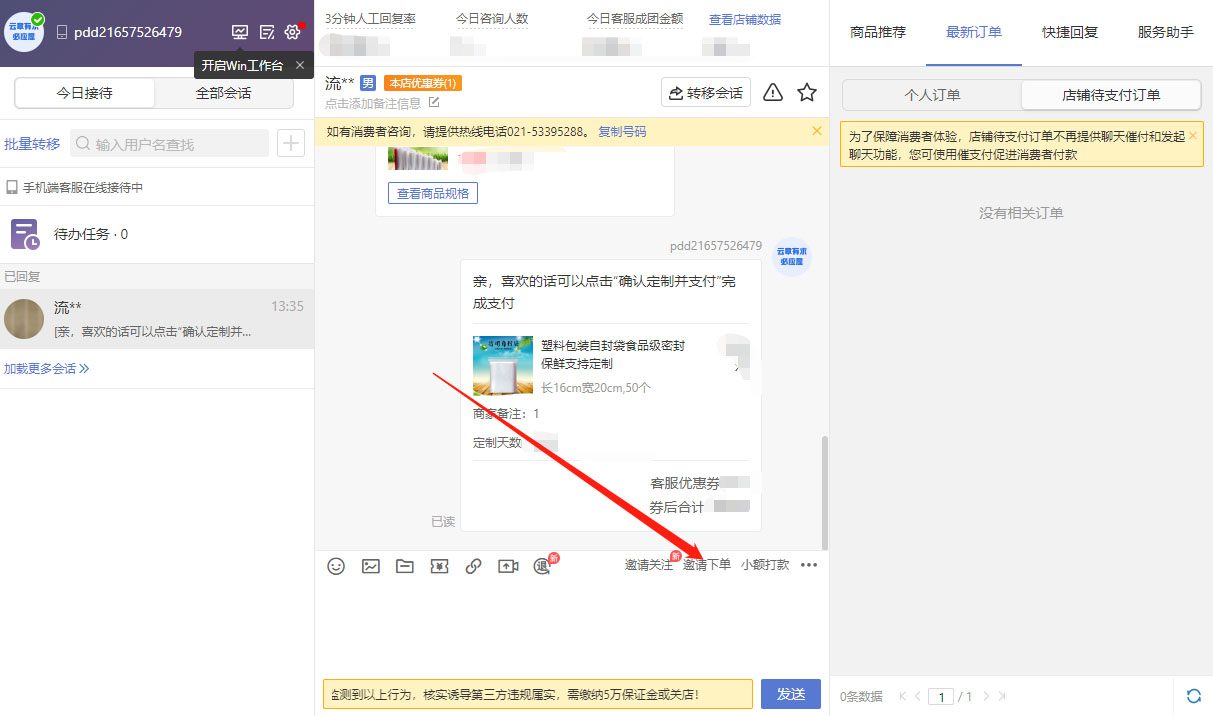The height and width of the screenshot is (716, 1213).
Task: Open the settings gear in the purple header
Action: pyautogui.click(x=292, y=32)
